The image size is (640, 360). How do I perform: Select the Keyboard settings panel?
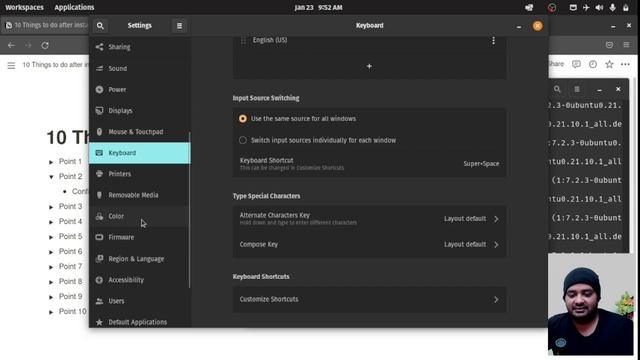(139, 153)
